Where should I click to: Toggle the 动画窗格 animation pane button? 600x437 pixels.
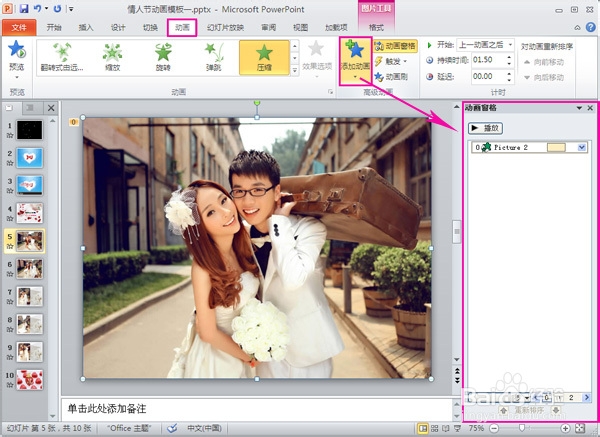[x=396, y=46]
